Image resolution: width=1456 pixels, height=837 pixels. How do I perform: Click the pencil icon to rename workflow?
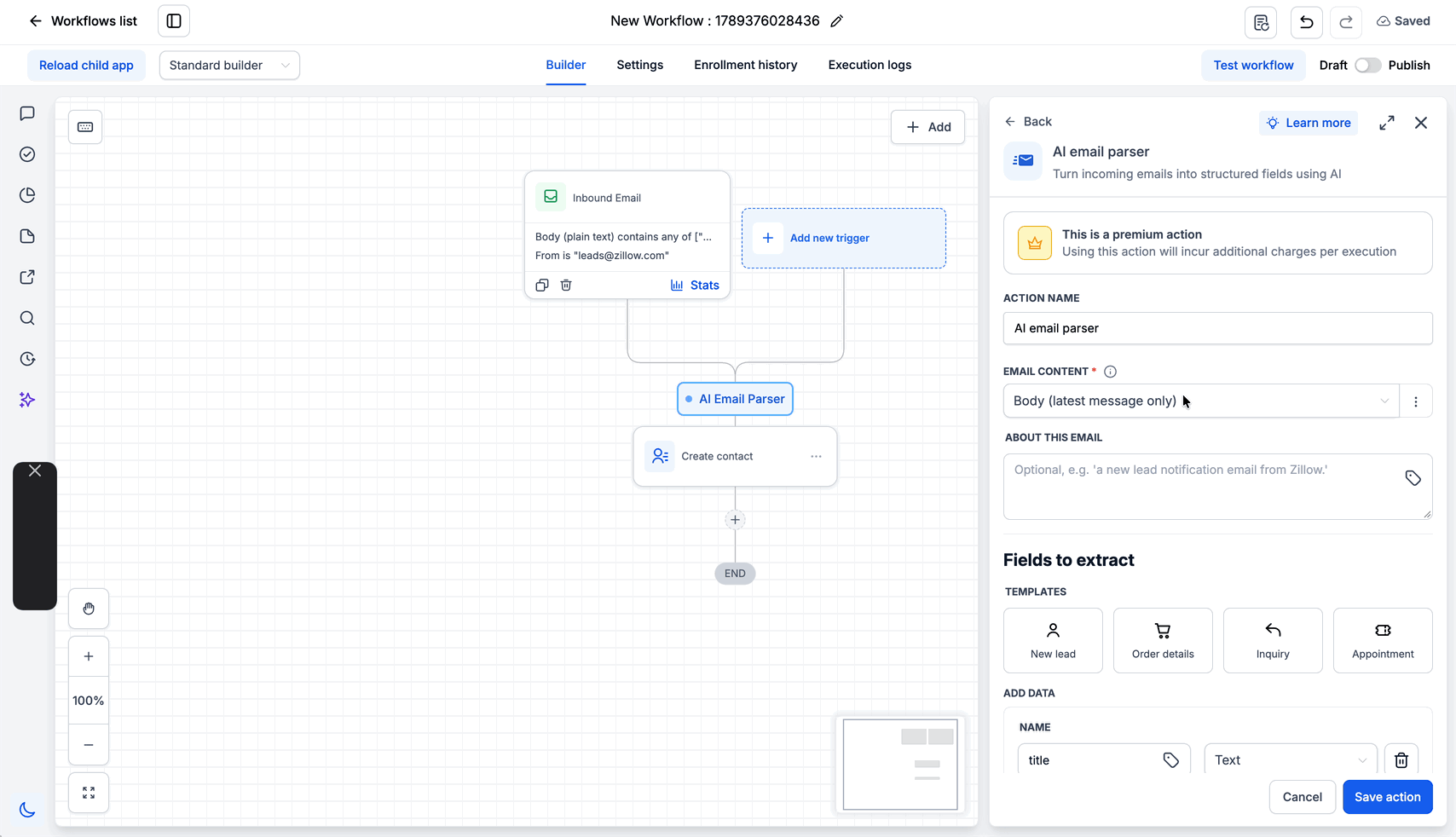pos(836,21)
